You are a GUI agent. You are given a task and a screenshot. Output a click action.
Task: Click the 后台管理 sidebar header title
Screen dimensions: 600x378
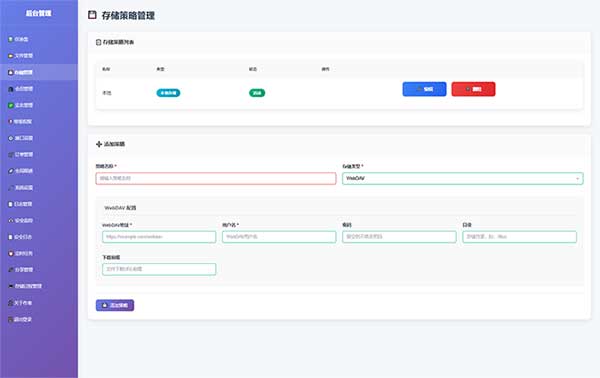coord(39,13)
